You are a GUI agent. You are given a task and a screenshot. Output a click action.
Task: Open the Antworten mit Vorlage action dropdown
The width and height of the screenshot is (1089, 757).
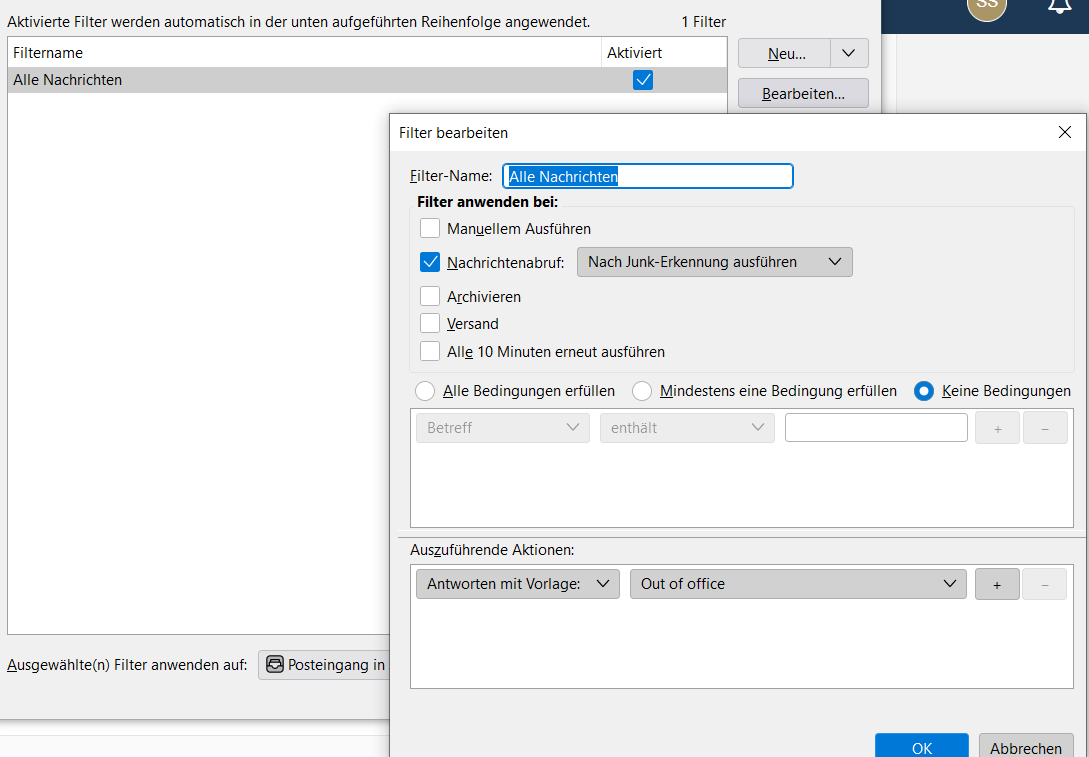(517, 584)
